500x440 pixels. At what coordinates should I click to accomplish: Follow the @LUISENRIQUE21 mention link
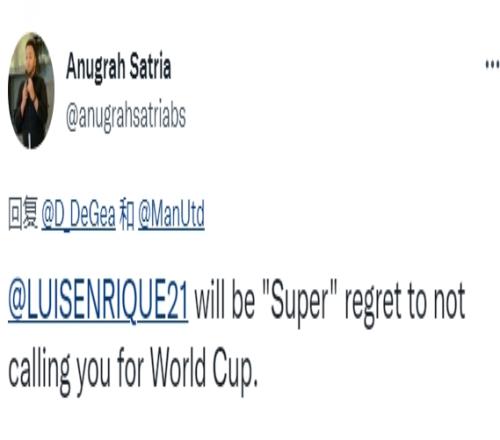point(98,301)
